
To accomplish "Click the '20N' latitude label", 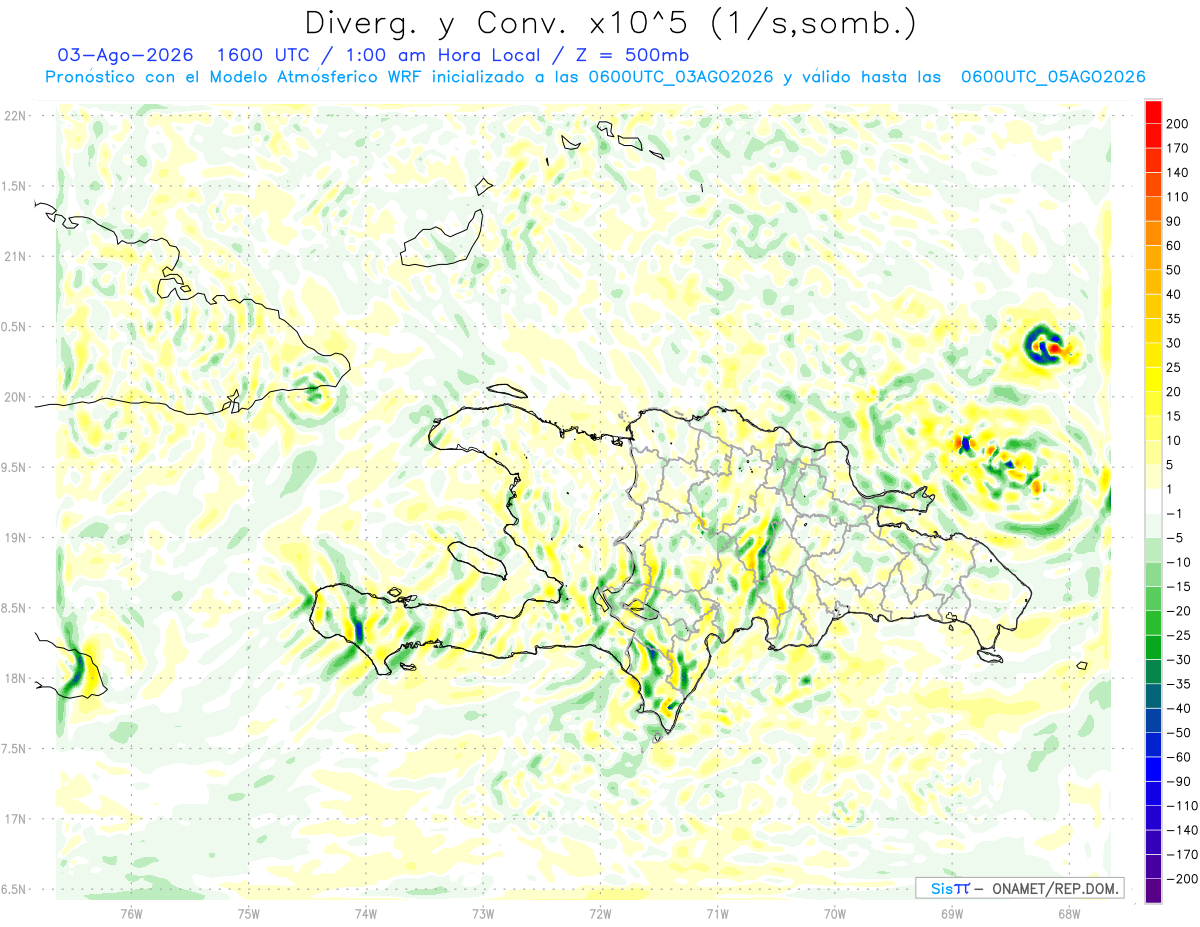I will 15,397.
